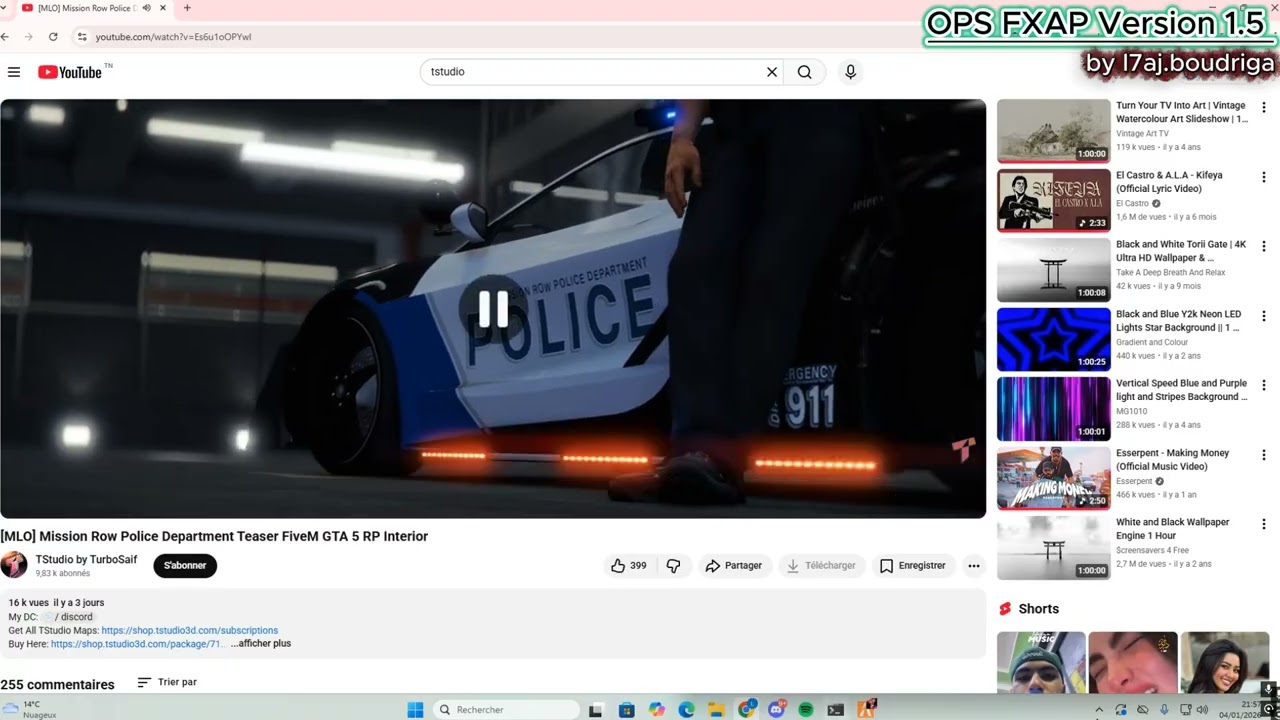Open the weather widget showing 14°C Nuageux

coord(30,710)
